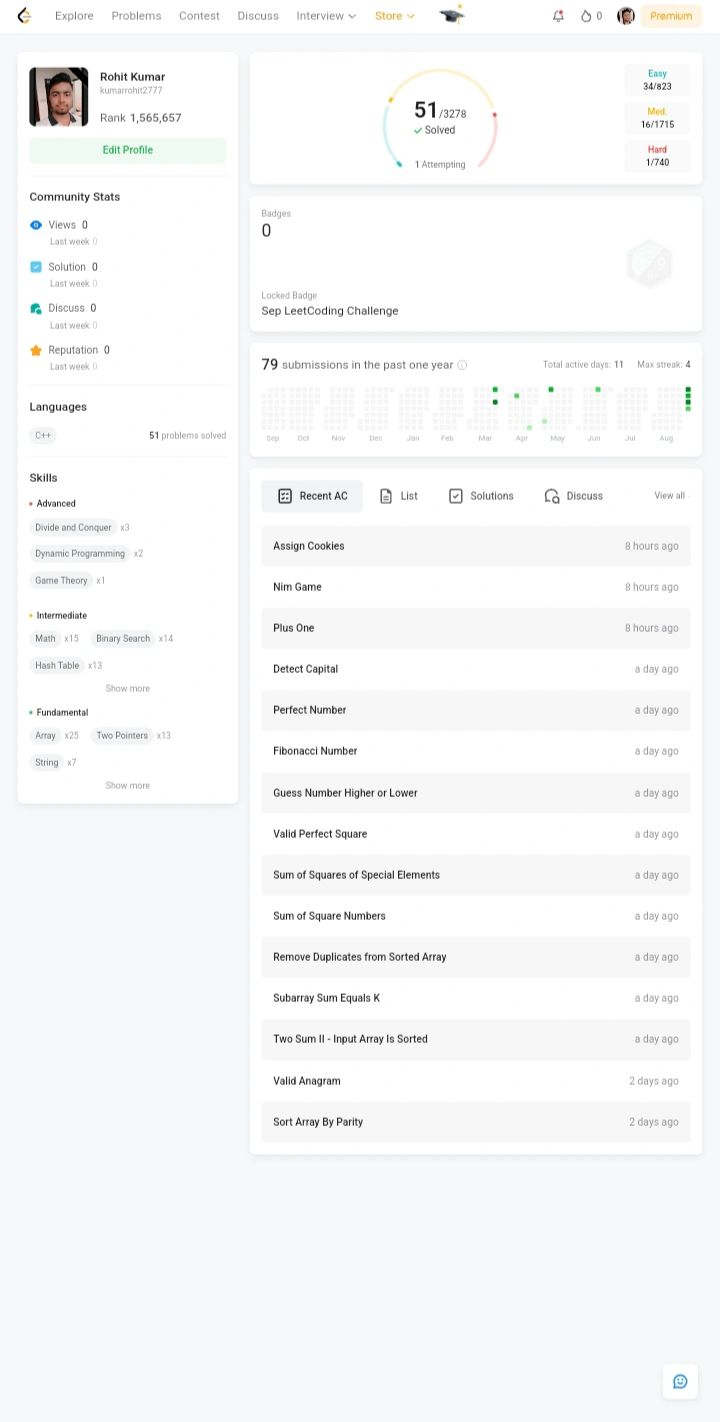Click the streak flame icon
Screen dimensions: 720x1422
click(x=586, y=16)
